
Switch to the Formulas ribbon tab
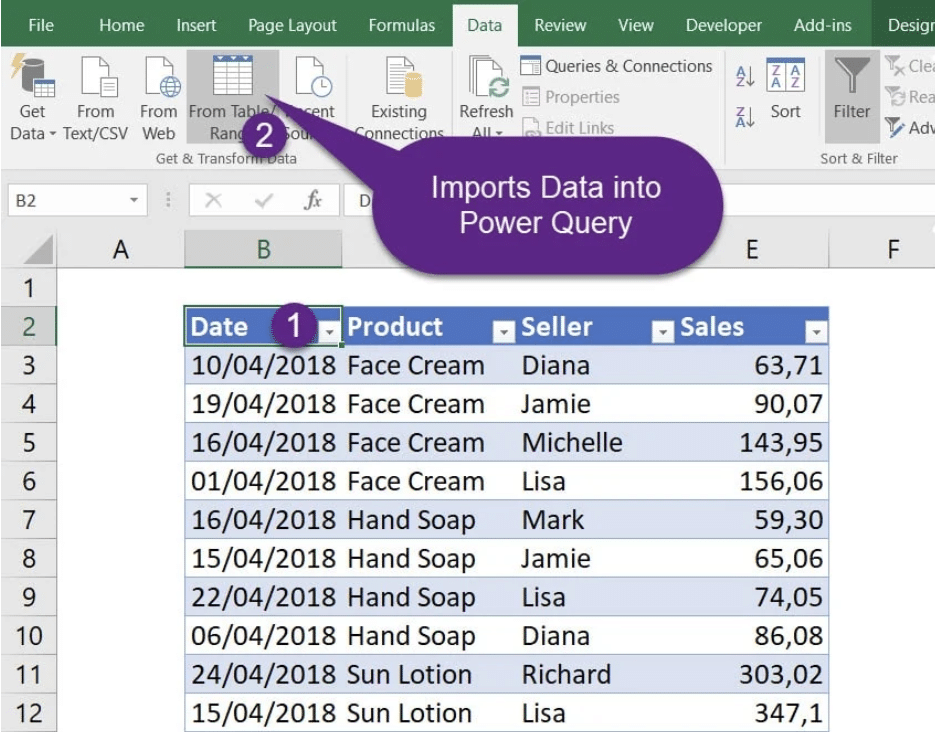pos(401,25)
